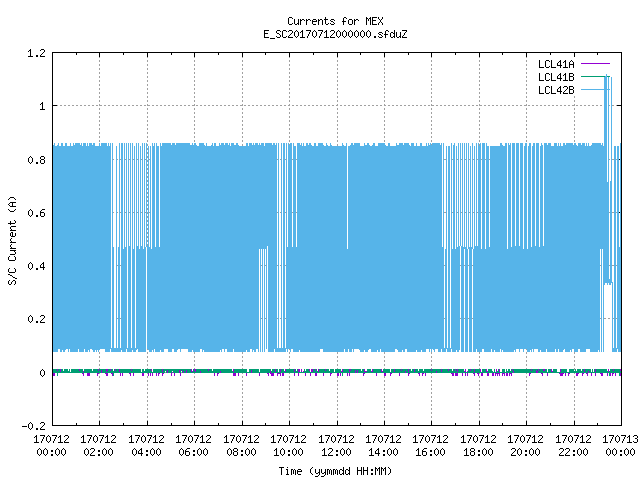Click the 170712 04:00 x-axis tick label

(146, 446)
